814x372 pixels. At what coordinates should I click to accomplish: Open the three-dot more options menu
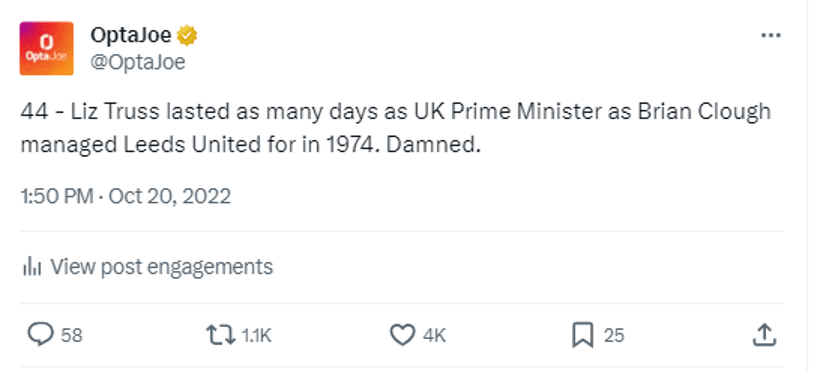(771, 35)
